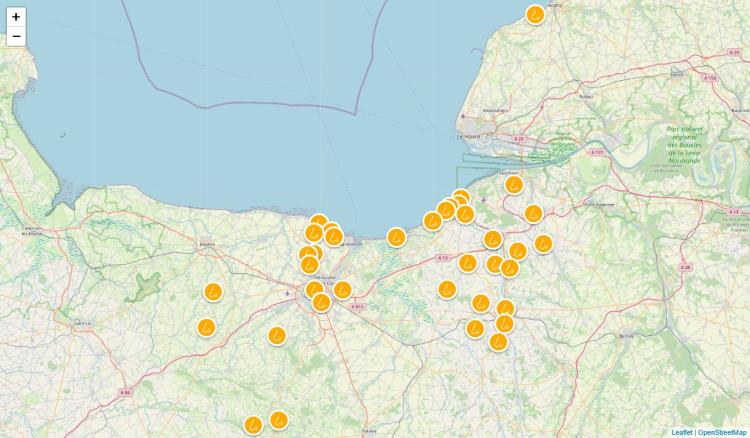Image resolution: width=750 pixels, height=438 pixels.
Task: Click the A 150 road shield
Action: point(711,77)
